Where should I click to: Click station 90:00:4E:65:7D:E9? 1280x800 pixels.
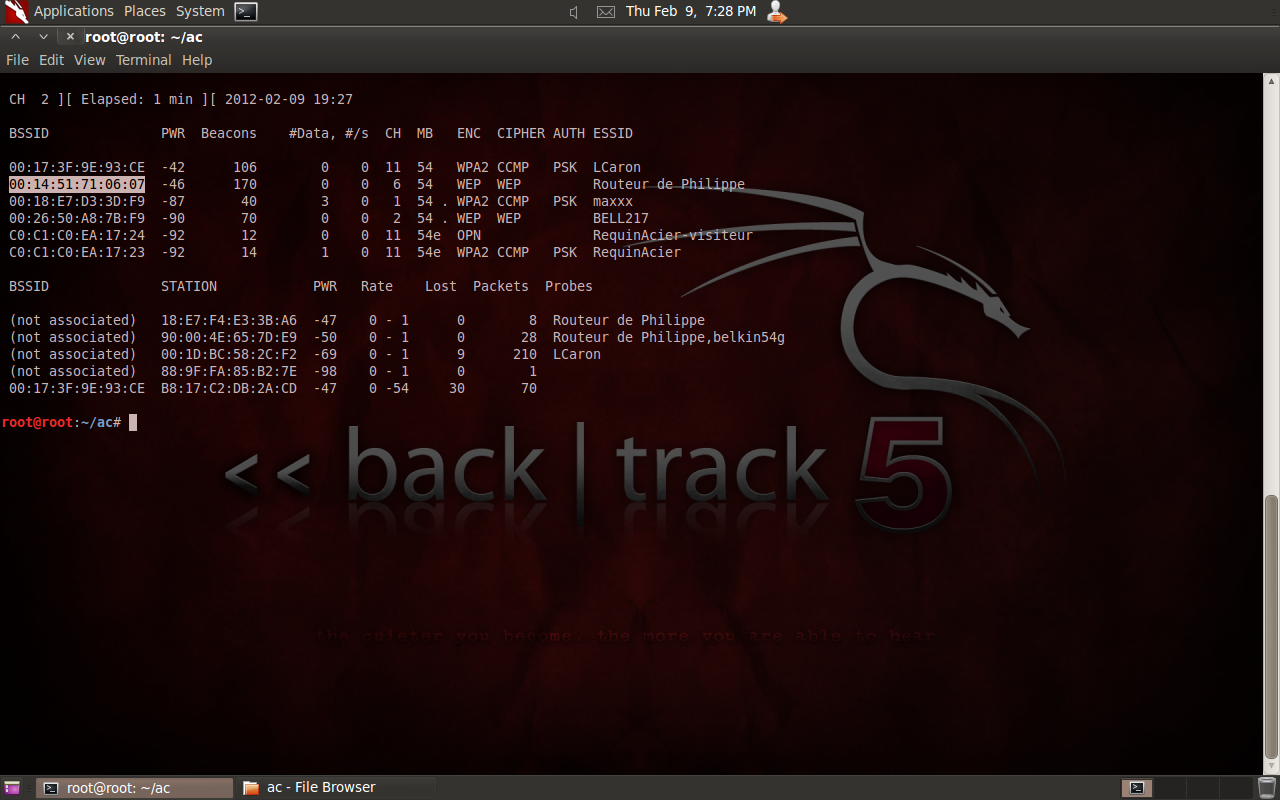pos(229,337)
